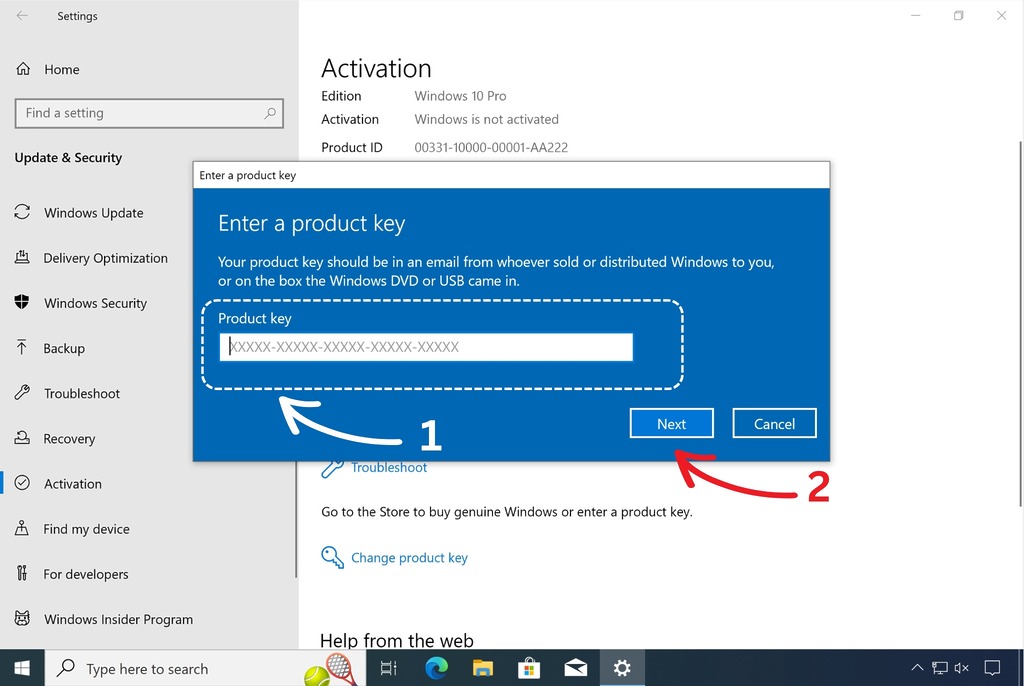Select the Activation sidebar item

coord(72,483)
